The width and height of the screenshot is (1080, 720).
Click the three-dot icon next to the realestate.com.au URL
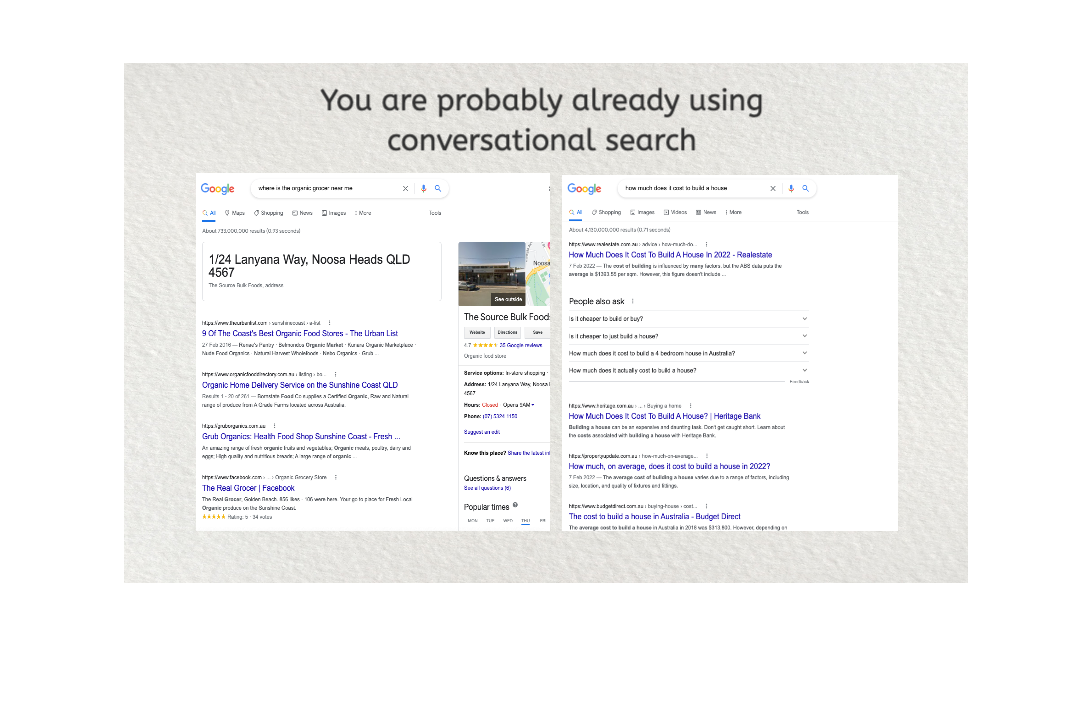tap(707, 244)
